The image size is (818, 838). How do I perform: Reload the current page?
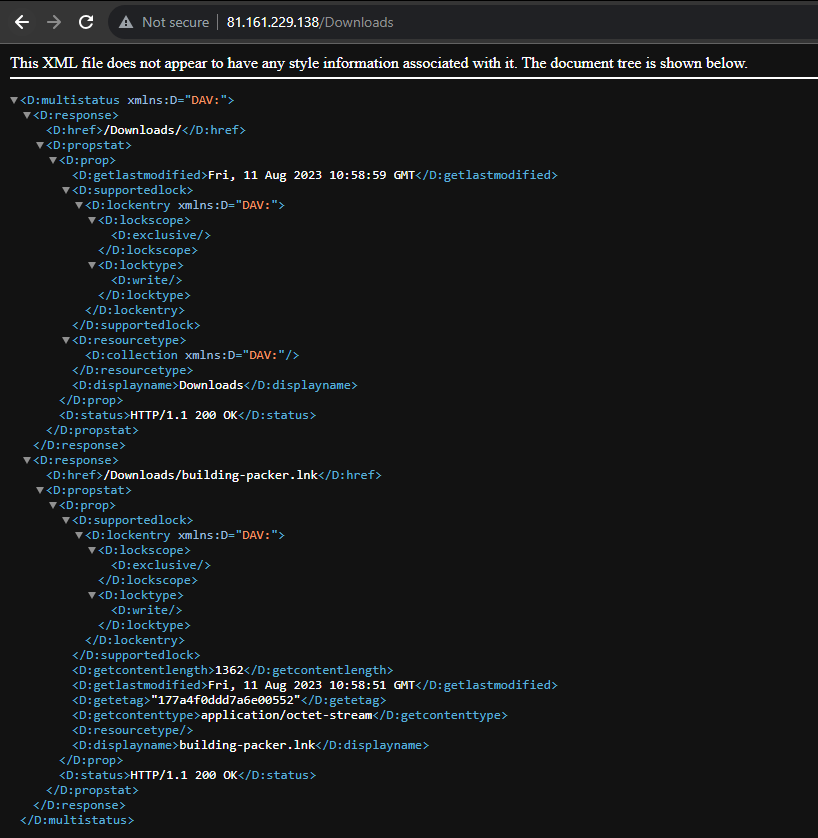(x=86, y=22)
